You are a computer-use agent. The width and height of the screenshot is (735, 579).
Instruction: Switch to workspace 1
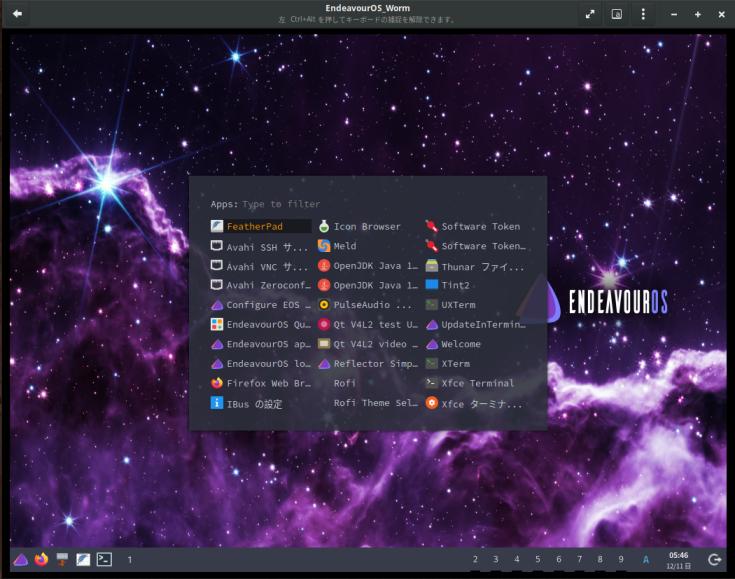[x=130, y=559]
